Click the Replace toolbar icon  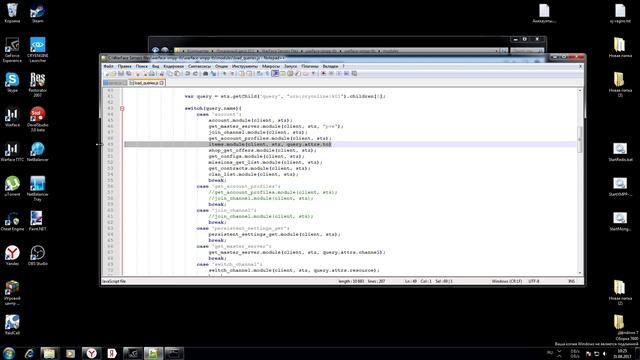(213, 74)
